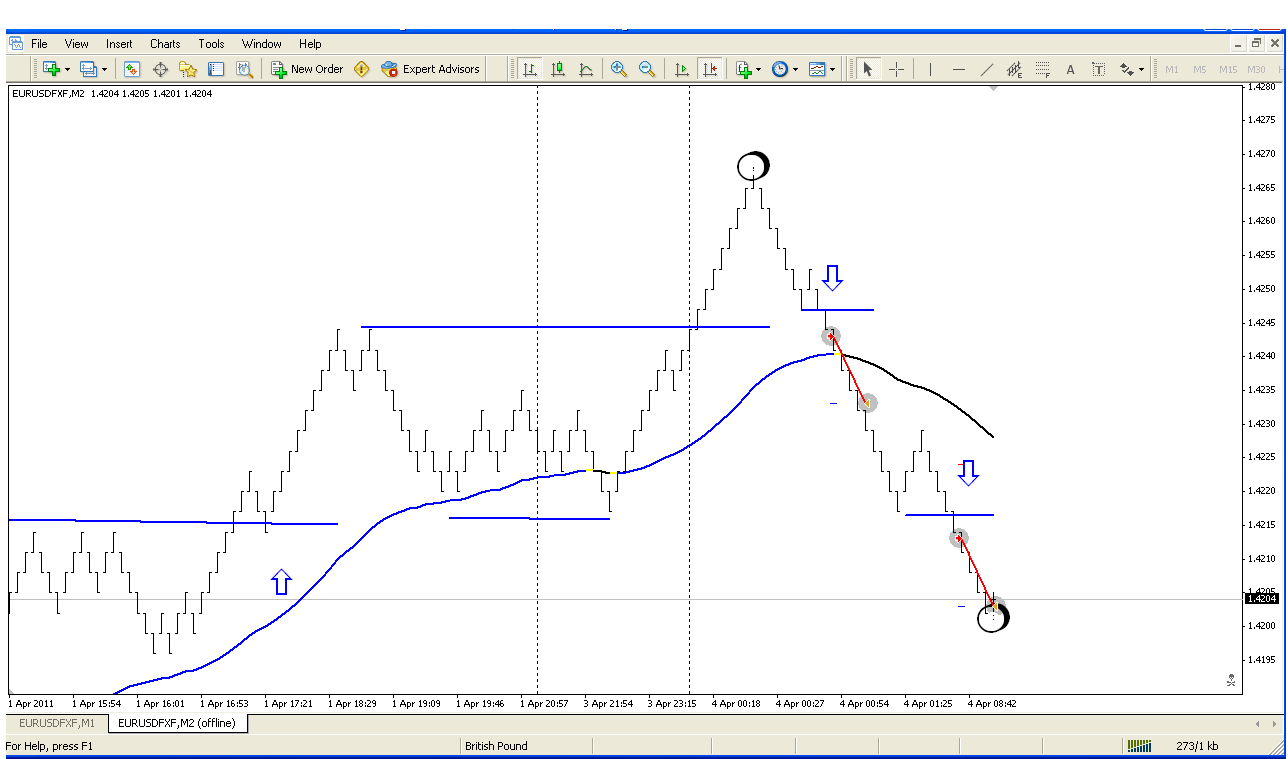Click the 1.4204 current price label
This screenshot has width=1288, height=759.
pyautogui.click(x=1262, y=598)
